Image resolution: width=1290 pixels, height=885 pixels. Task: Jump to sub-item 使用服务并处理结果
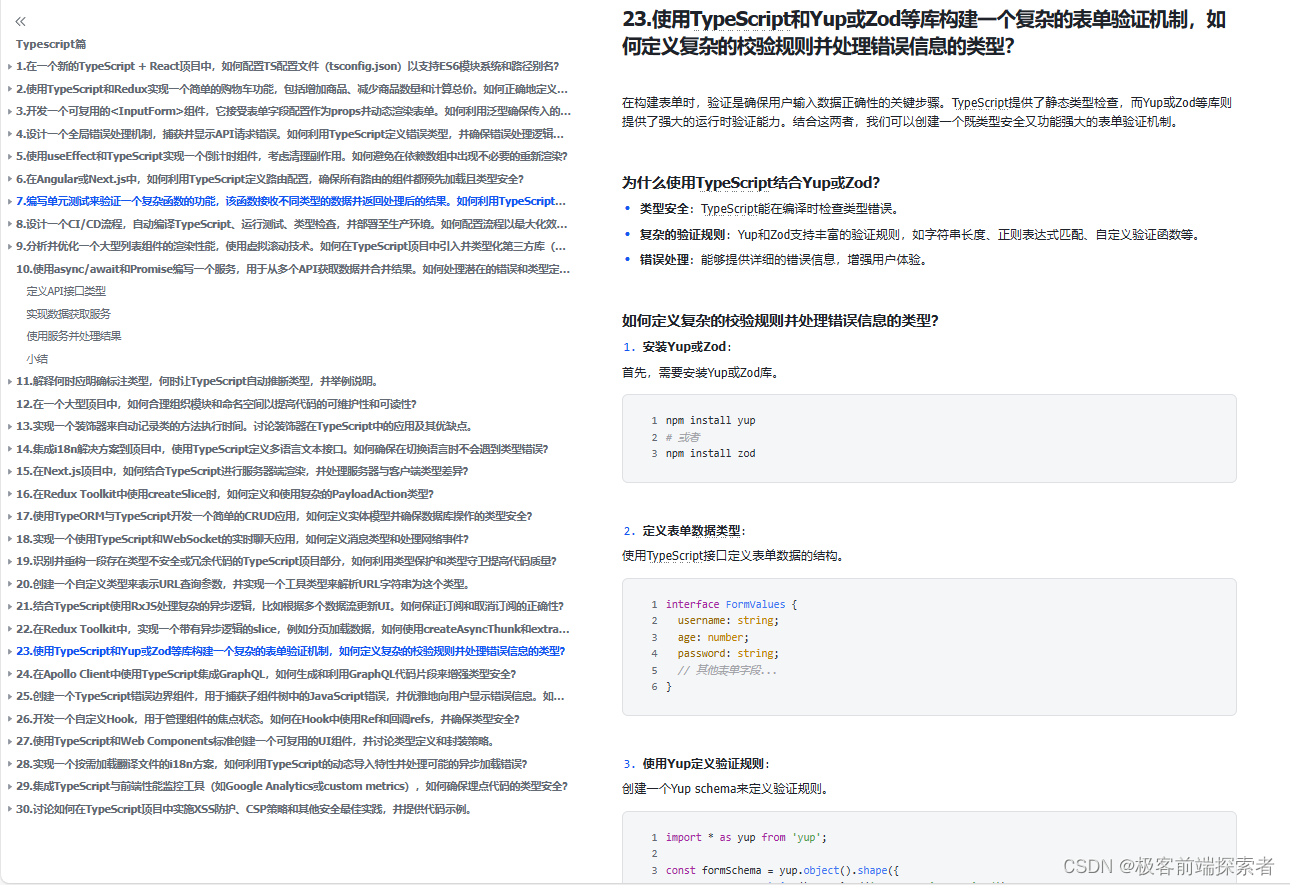point(73,336)
